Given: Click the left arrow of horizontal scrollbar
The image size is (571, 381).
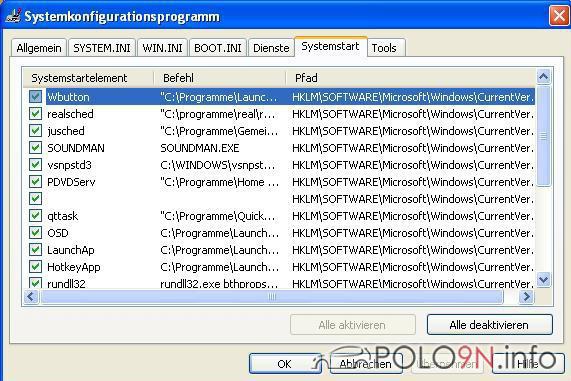Looking at the screenshot, I should click(x=31, y=296).
